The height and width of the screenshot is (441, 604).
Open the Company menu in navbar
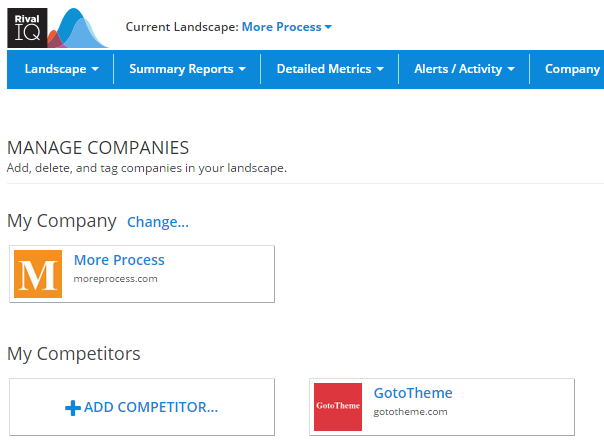tap(572, 69)
